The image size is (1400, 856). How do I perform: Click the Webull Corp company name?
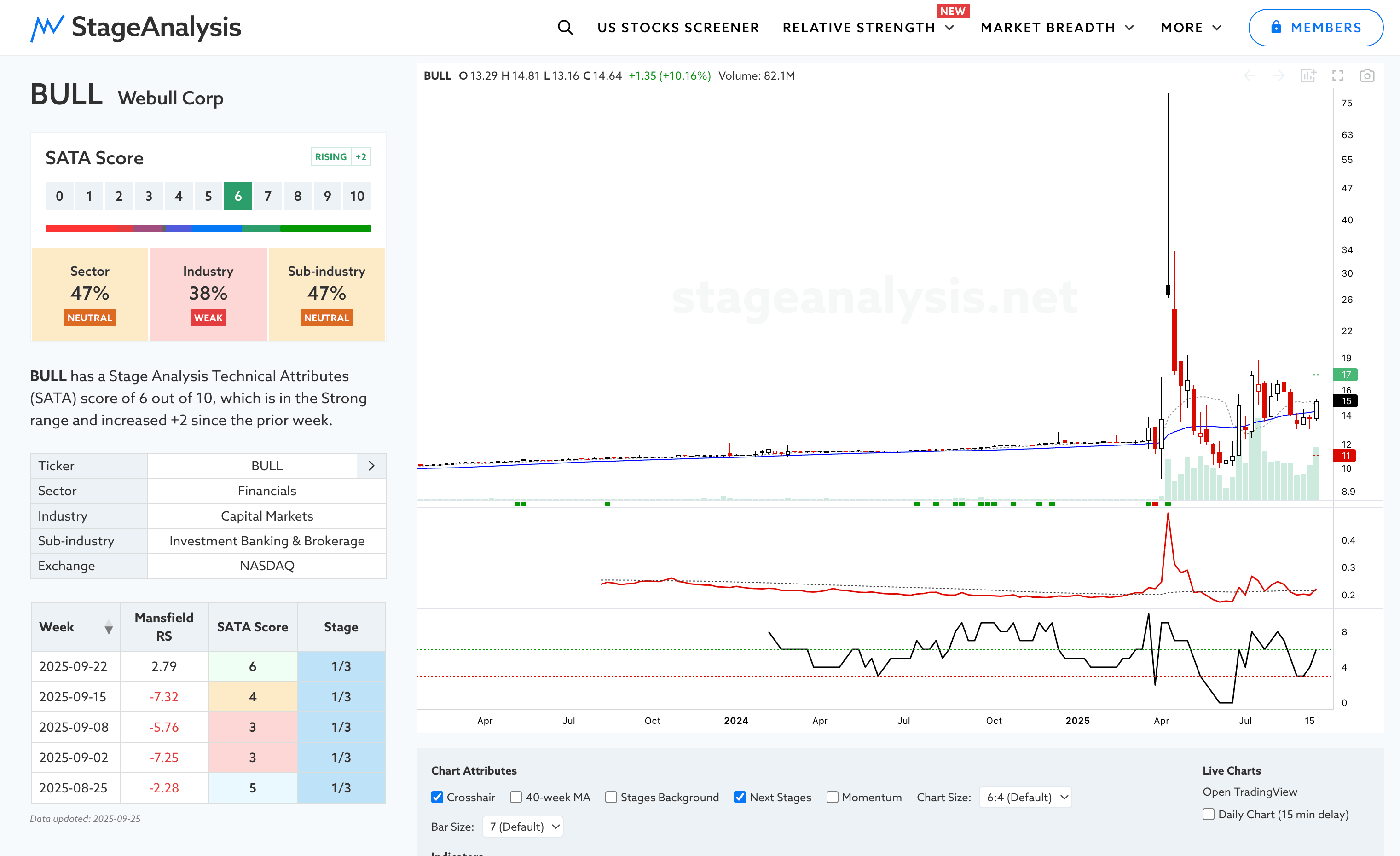coord(171,98)
